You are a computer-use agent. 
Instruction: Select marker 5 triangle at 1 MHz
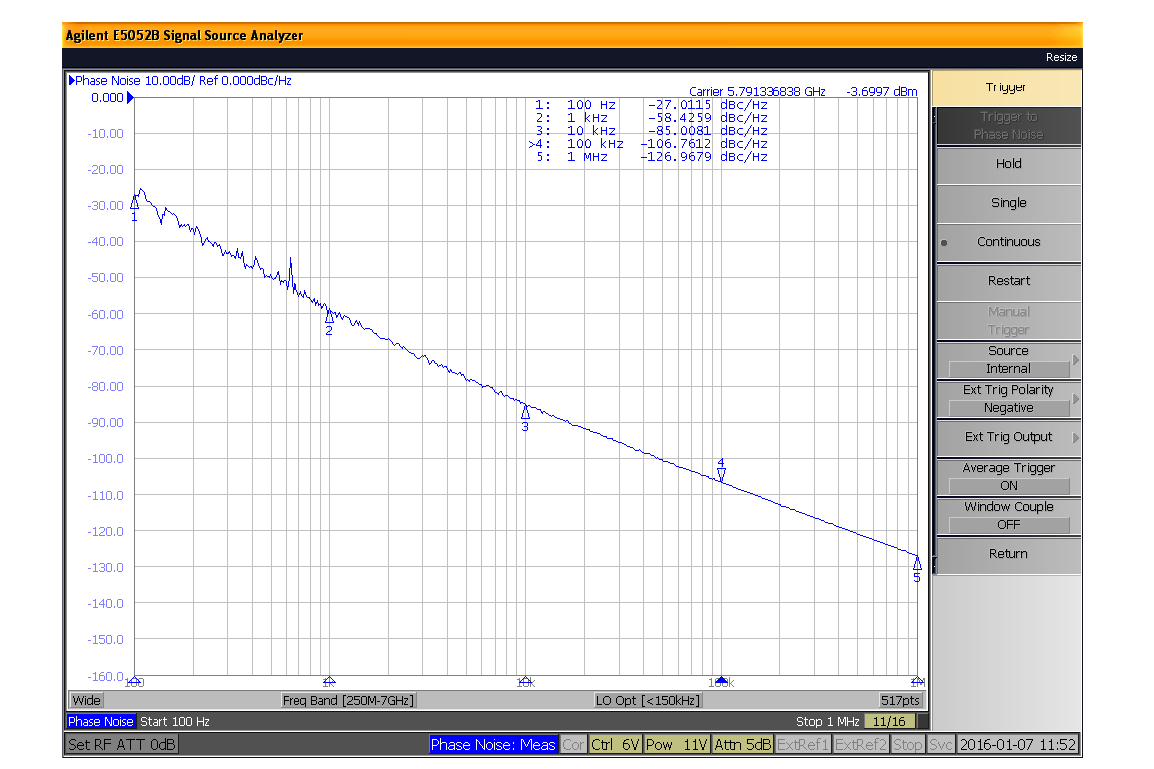[917, 564]
